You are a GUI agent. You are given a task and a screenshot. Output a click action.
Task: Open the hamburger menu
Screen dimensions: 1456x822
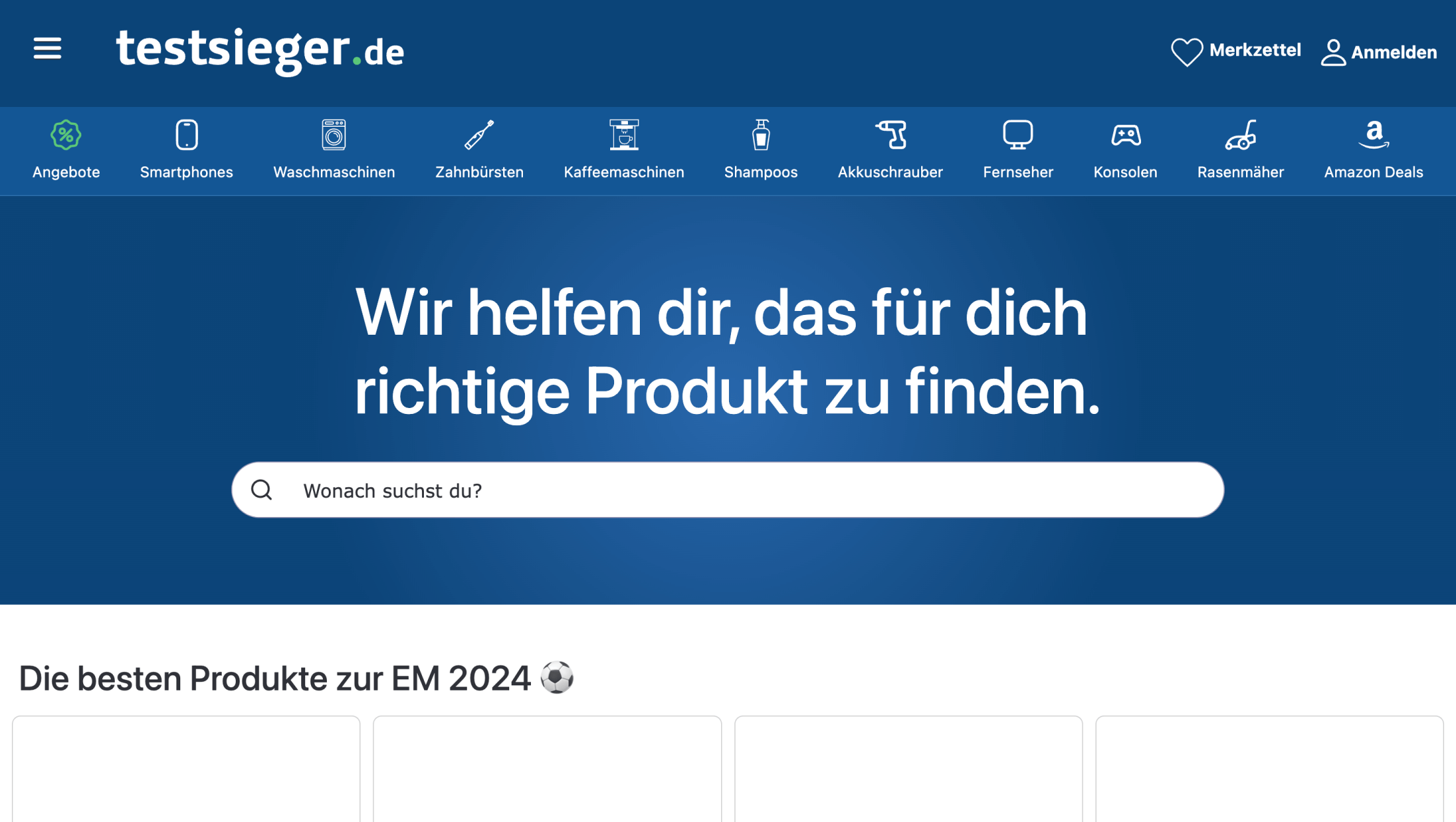coord(48,48)
